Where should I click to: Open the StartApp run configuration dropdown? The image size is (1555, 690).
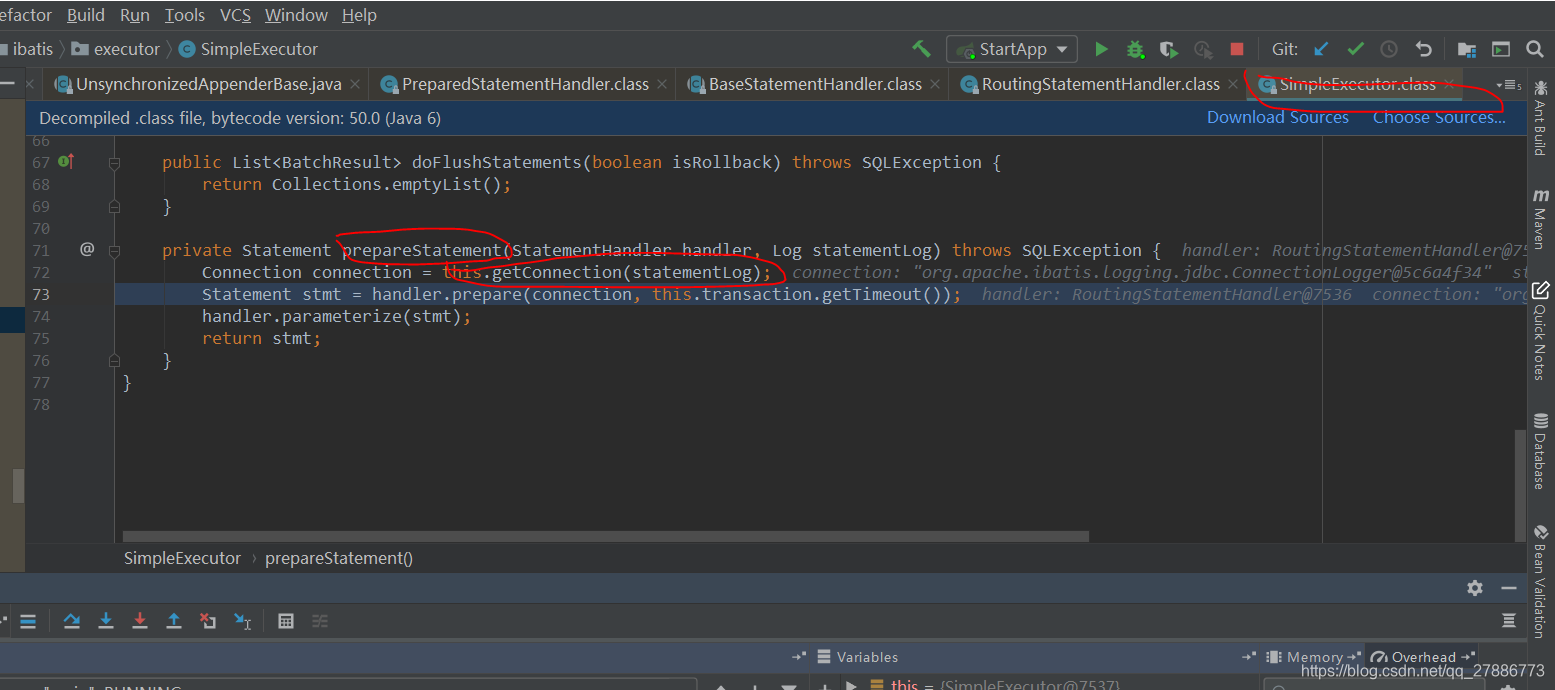(1011, 48)
